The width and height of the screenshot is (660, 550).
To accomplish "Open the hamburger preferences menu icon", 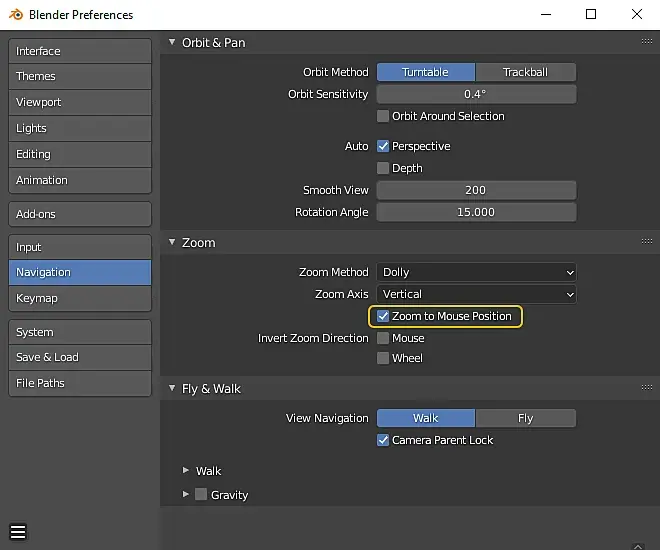I will (x=18, y=532).
